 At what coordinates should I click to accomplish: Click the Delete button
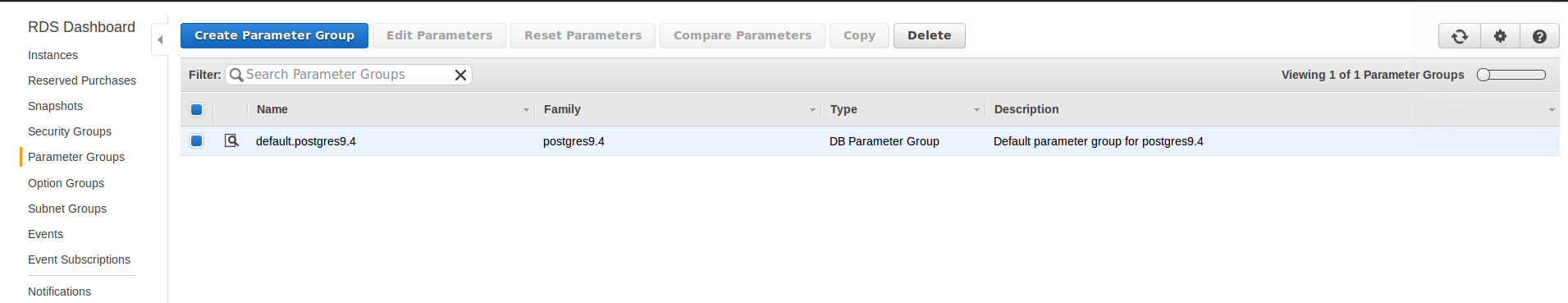(929, 35)
